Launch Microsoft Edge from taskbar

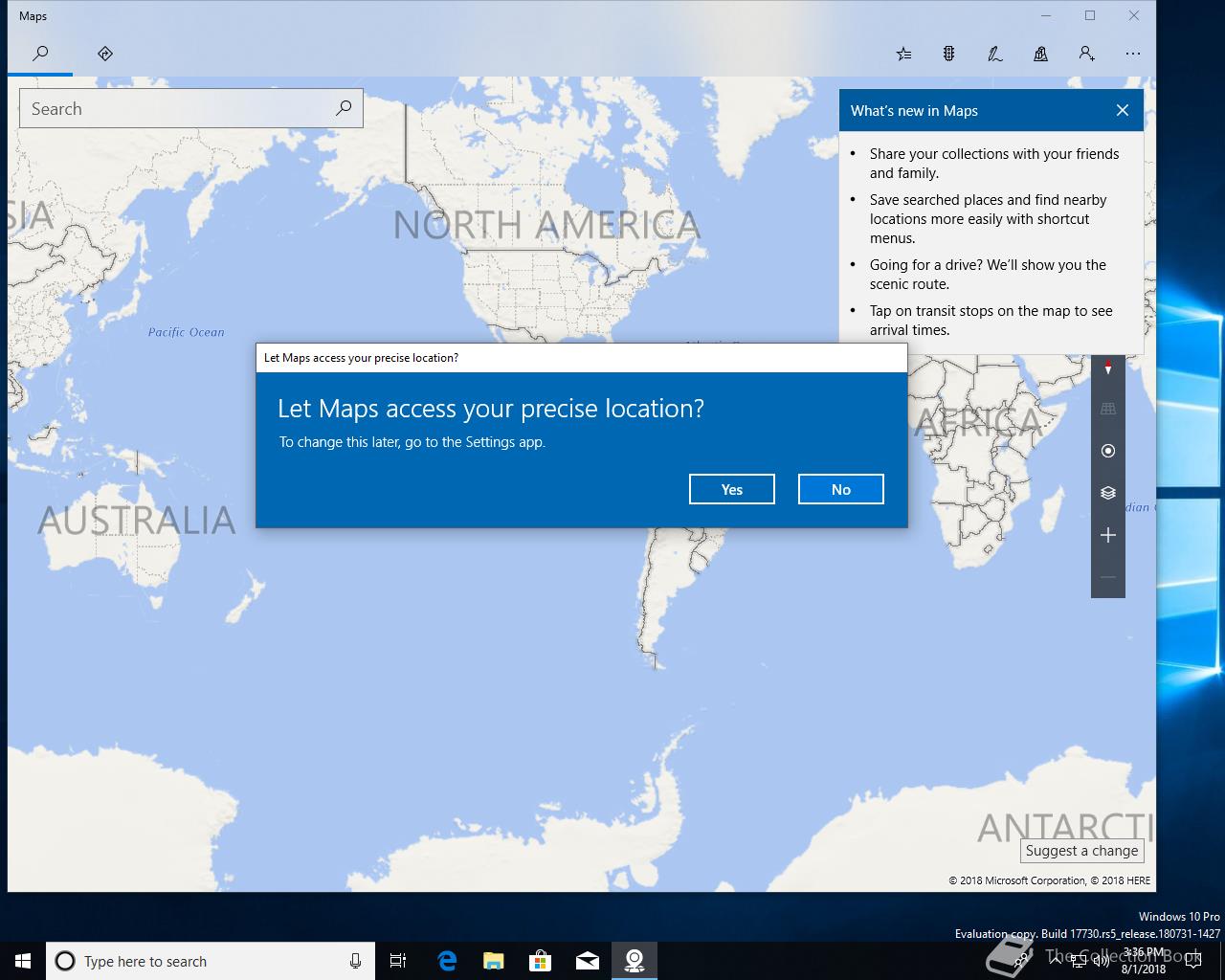(446, 961)
